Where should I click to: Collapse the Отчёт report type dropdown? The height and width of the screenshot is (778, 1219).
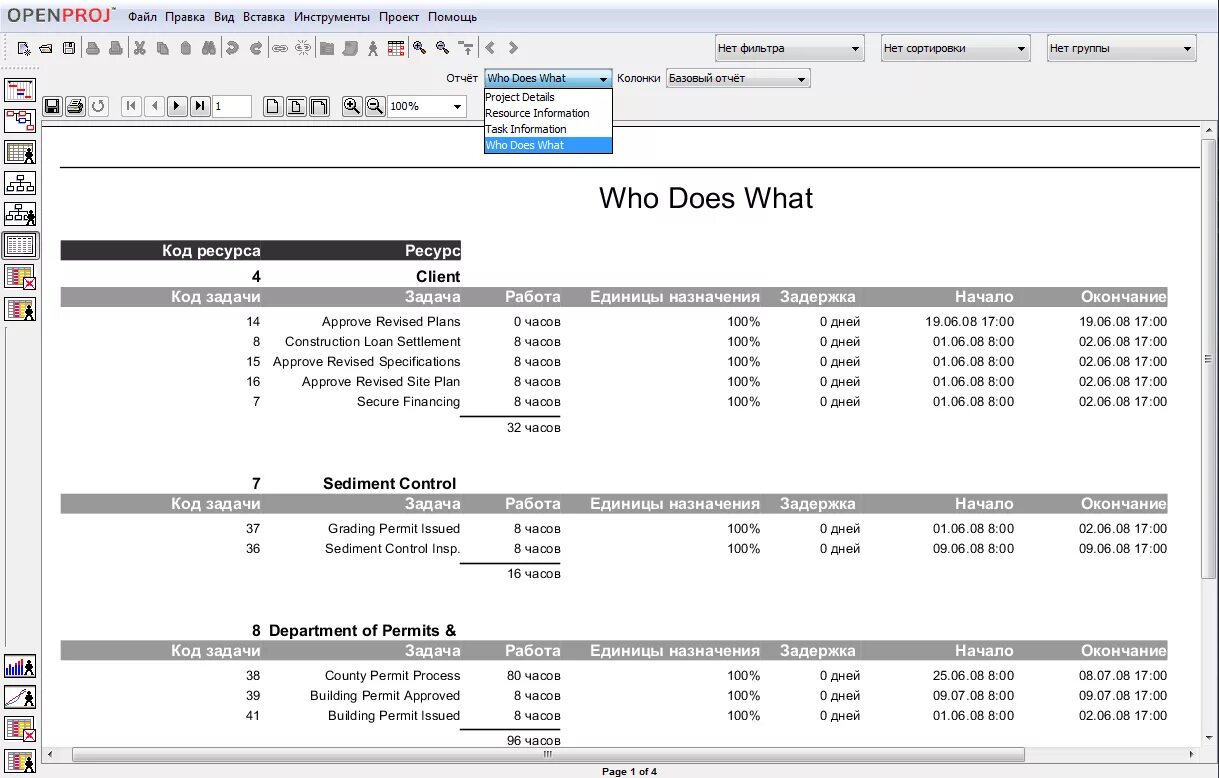[548, 78]
